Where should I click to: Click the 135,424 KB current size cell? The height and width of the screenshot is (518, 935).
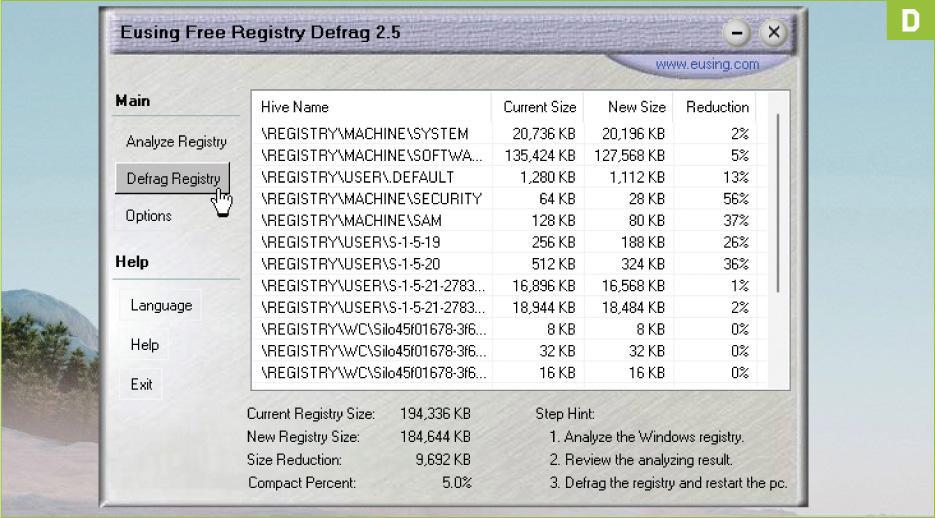[540, 156]
